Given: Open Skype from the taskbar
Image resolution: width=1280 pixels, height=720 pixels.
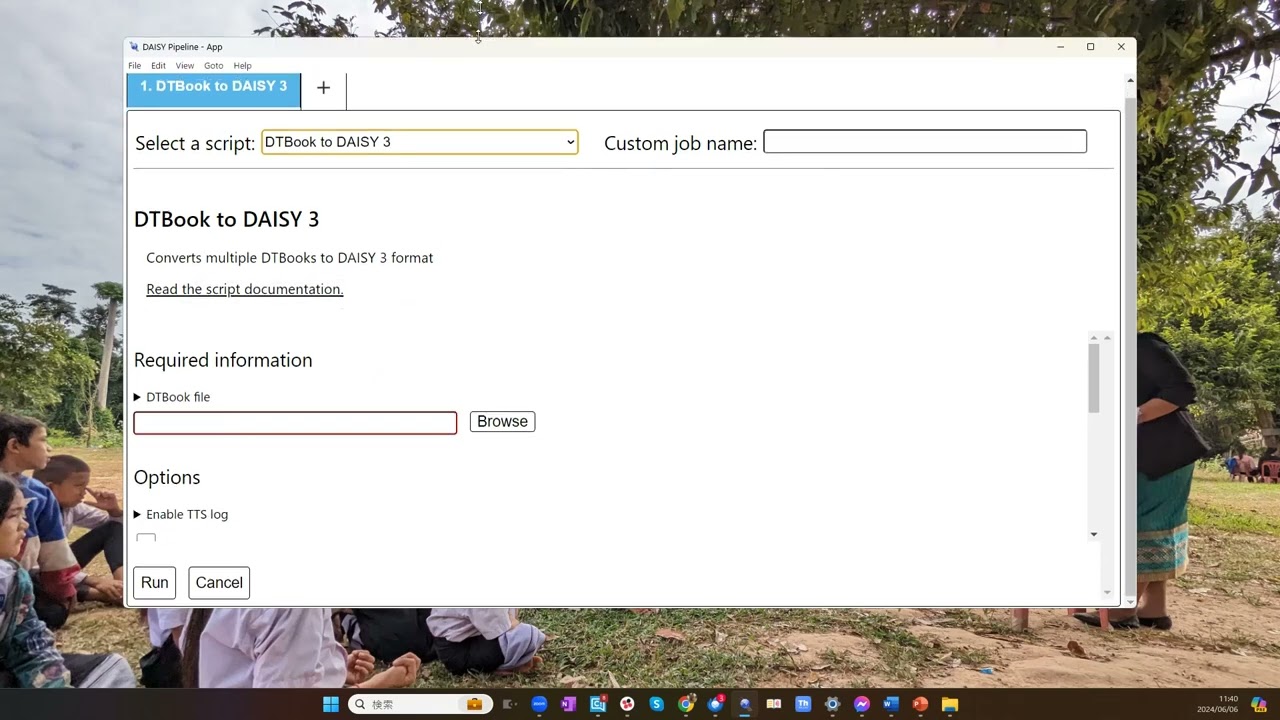Looking at the screenshot, I should coord(657,704).
